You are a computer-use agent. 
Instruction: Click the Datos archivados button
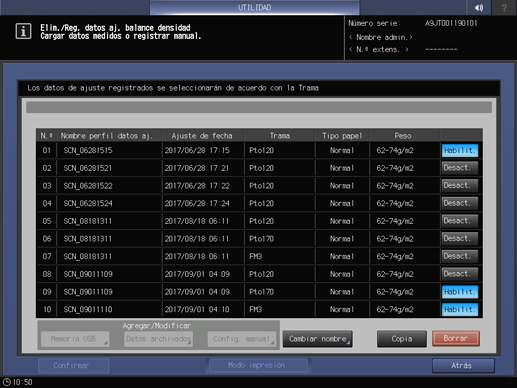click(158, 339)
